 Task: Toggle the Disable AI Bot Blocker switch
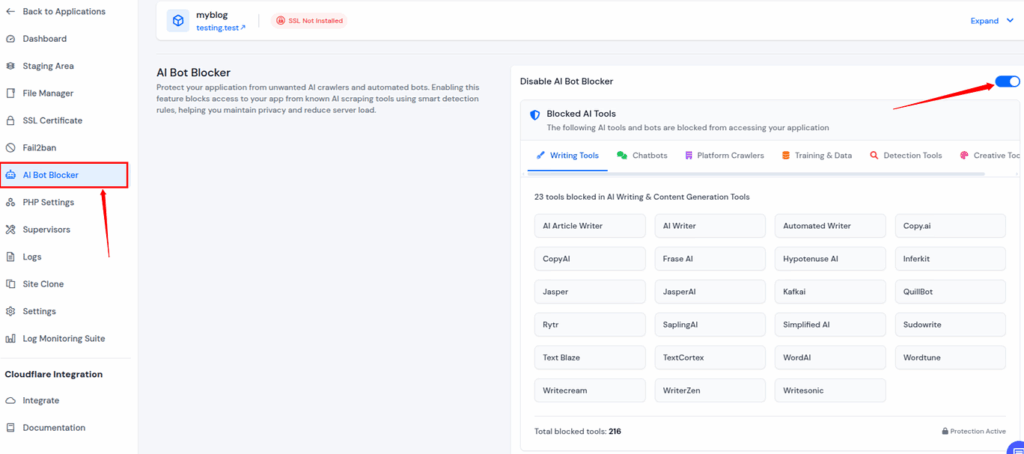[x=1007, y=81]
